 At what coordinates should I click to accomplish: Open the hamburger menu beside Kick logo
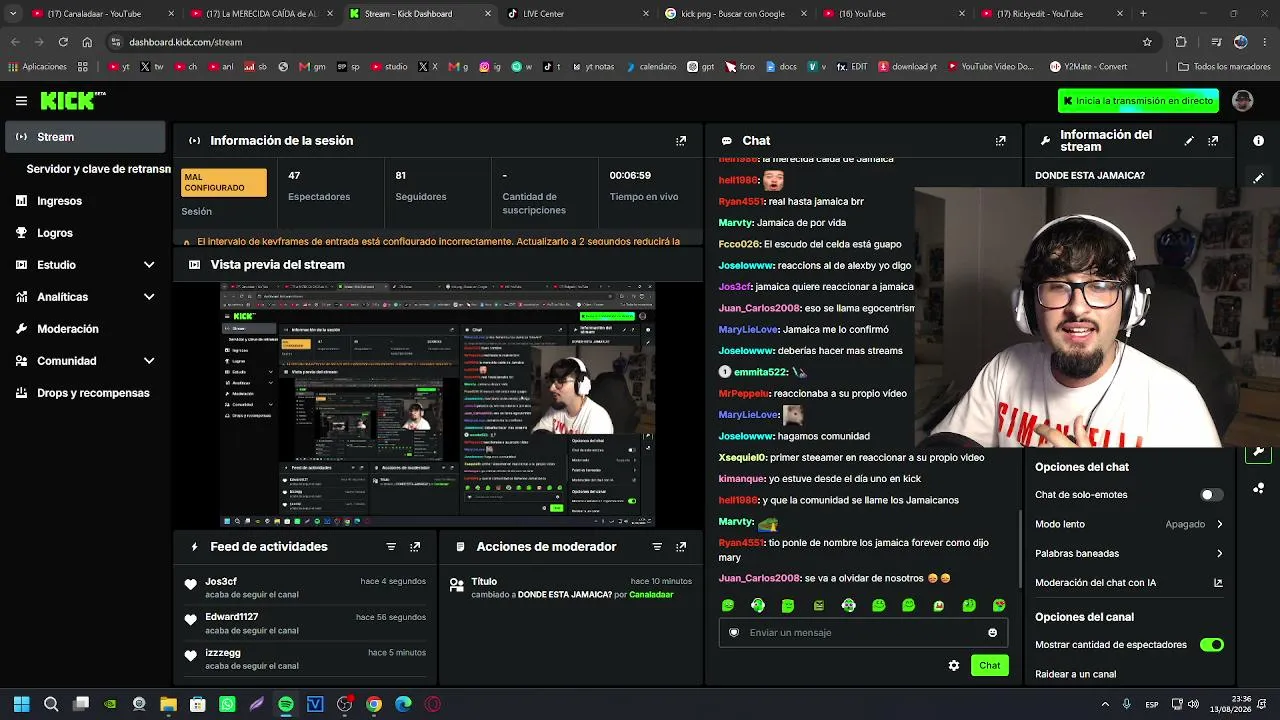coord(21,100)
